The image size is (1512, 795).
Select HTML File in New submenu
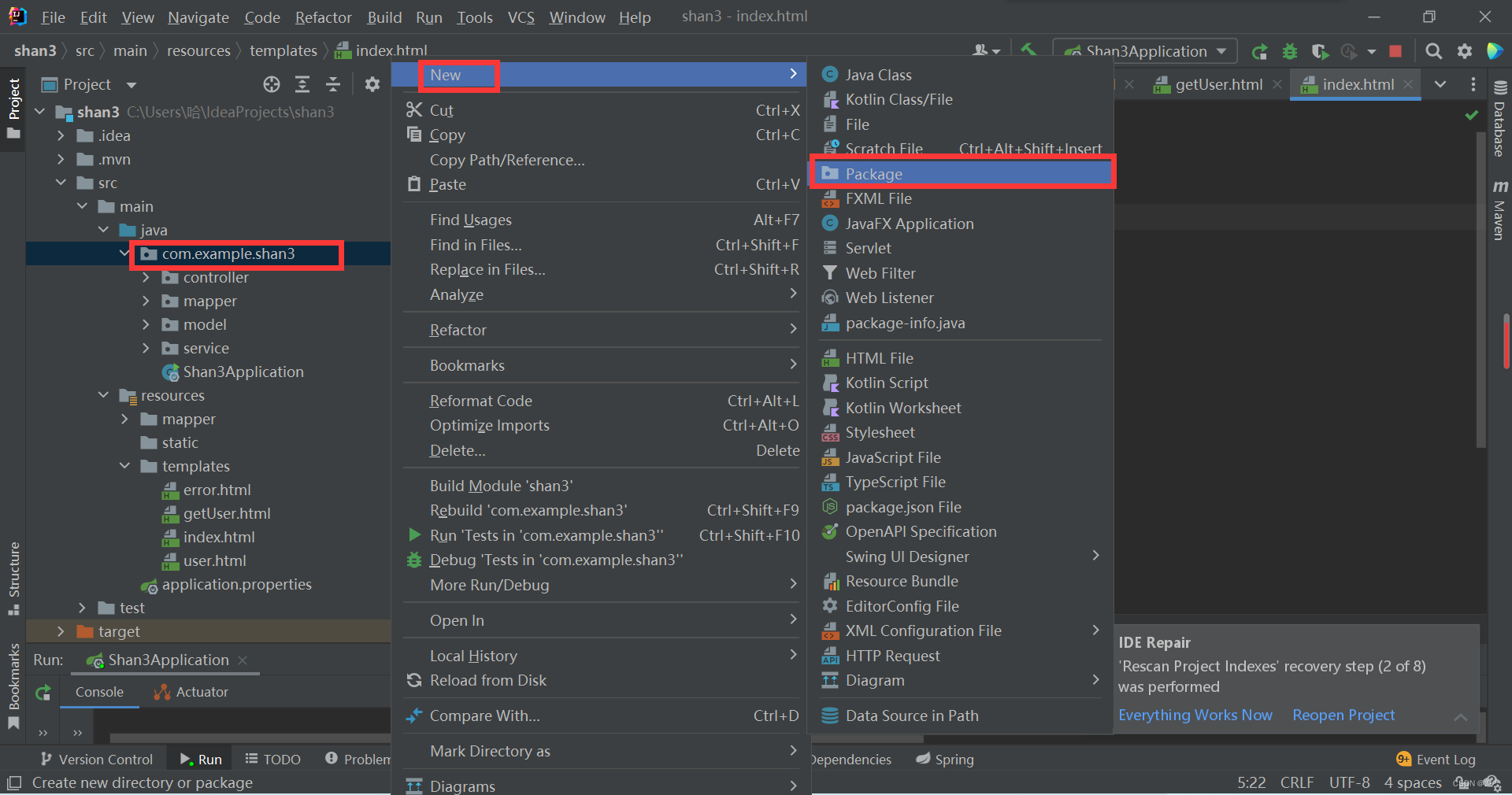962,358
